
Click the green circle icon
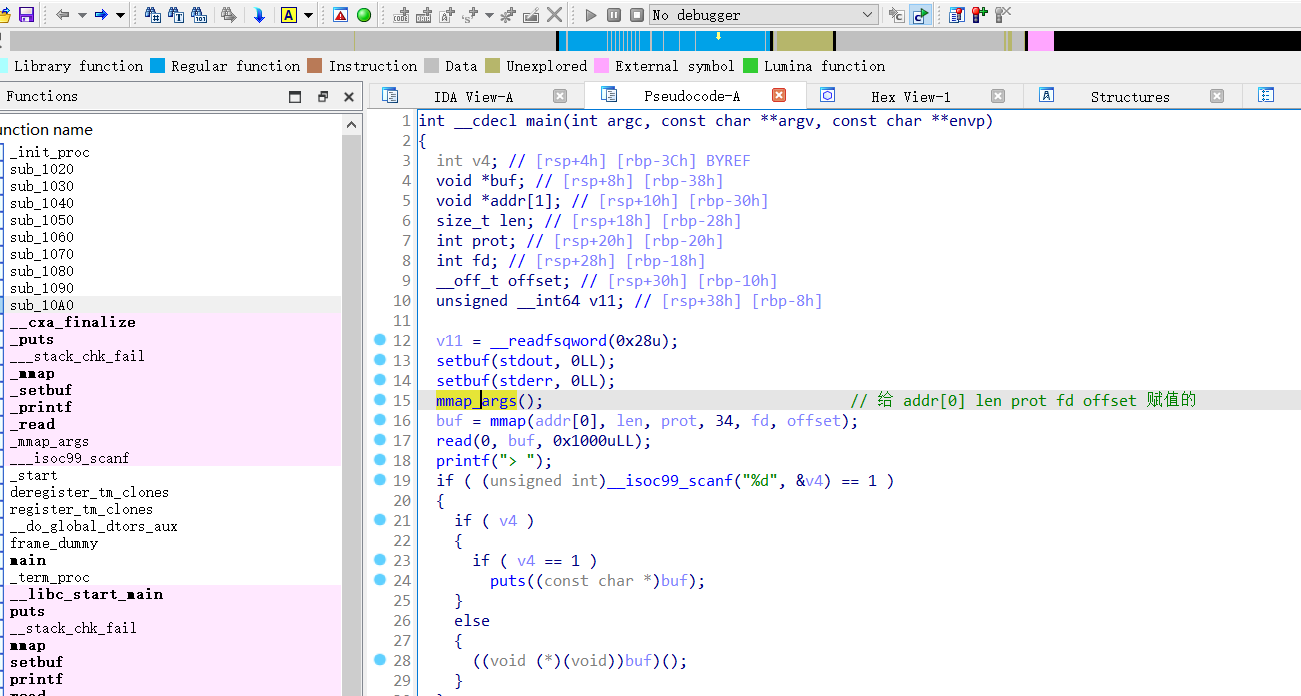[x=364, y=15]
